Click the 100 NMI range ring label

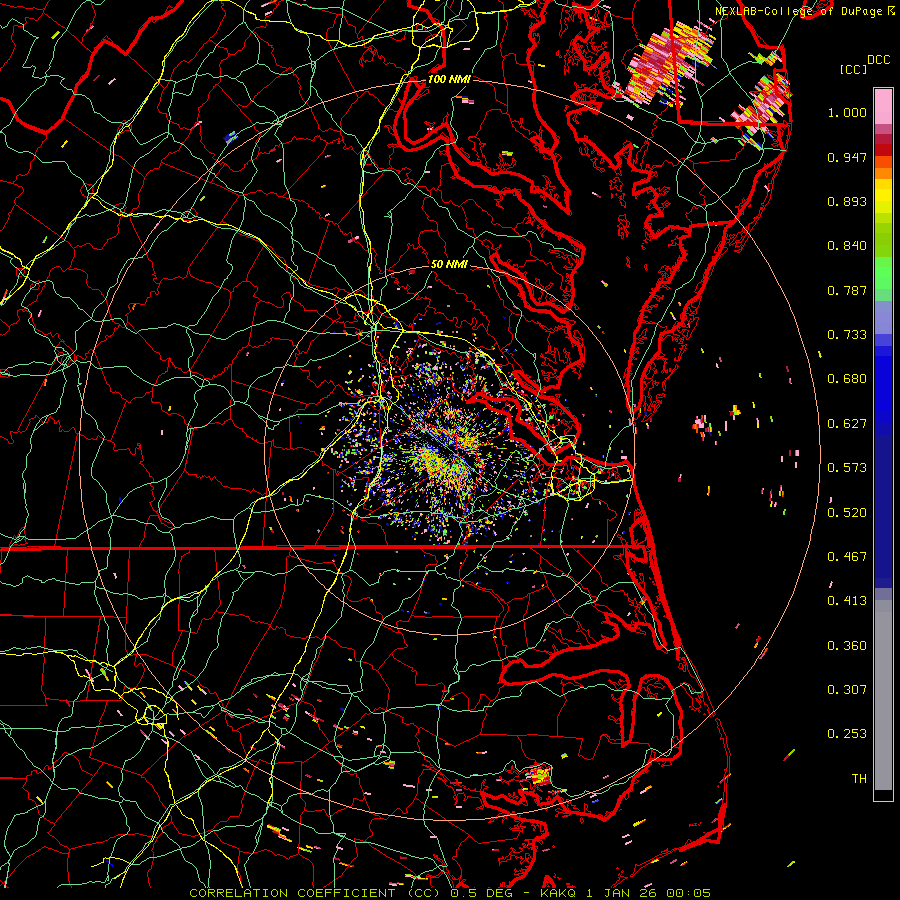tap(449, 79)
